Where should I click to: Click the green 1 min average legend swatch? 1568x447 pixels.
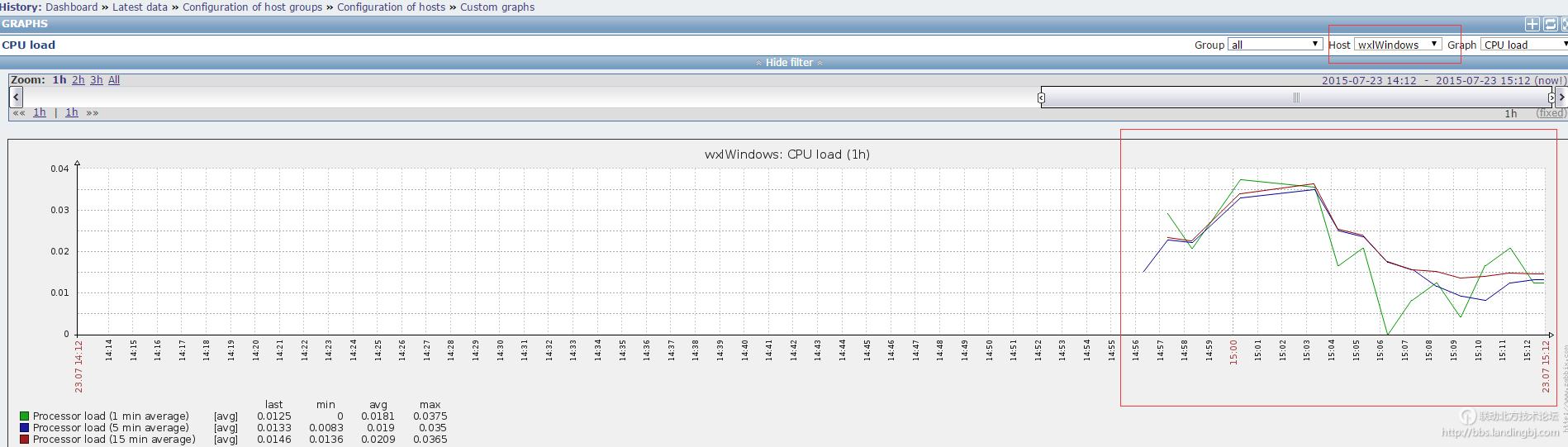(25, 416)
